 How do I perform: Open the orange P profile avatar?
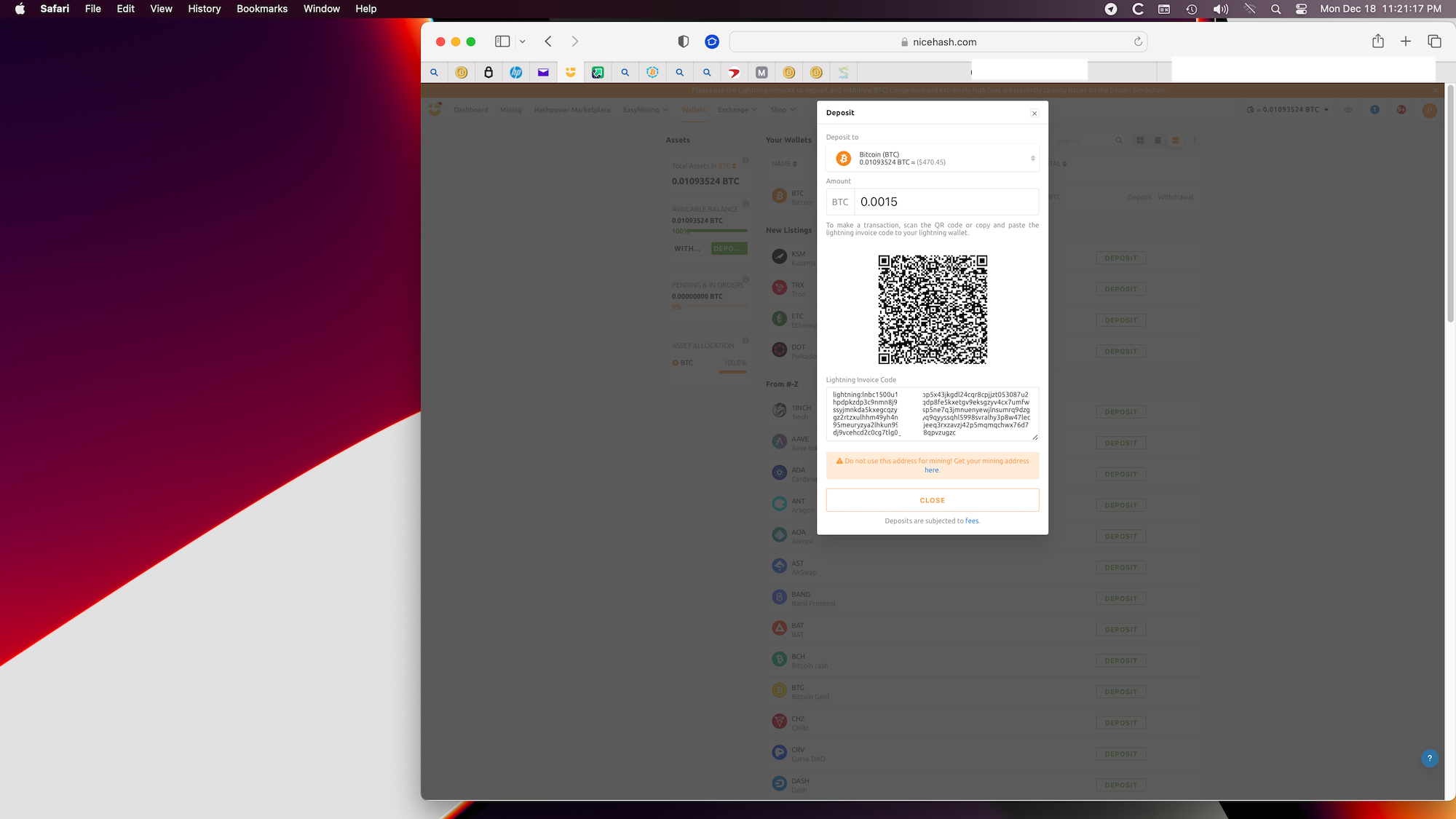[x=1430, y=111]
